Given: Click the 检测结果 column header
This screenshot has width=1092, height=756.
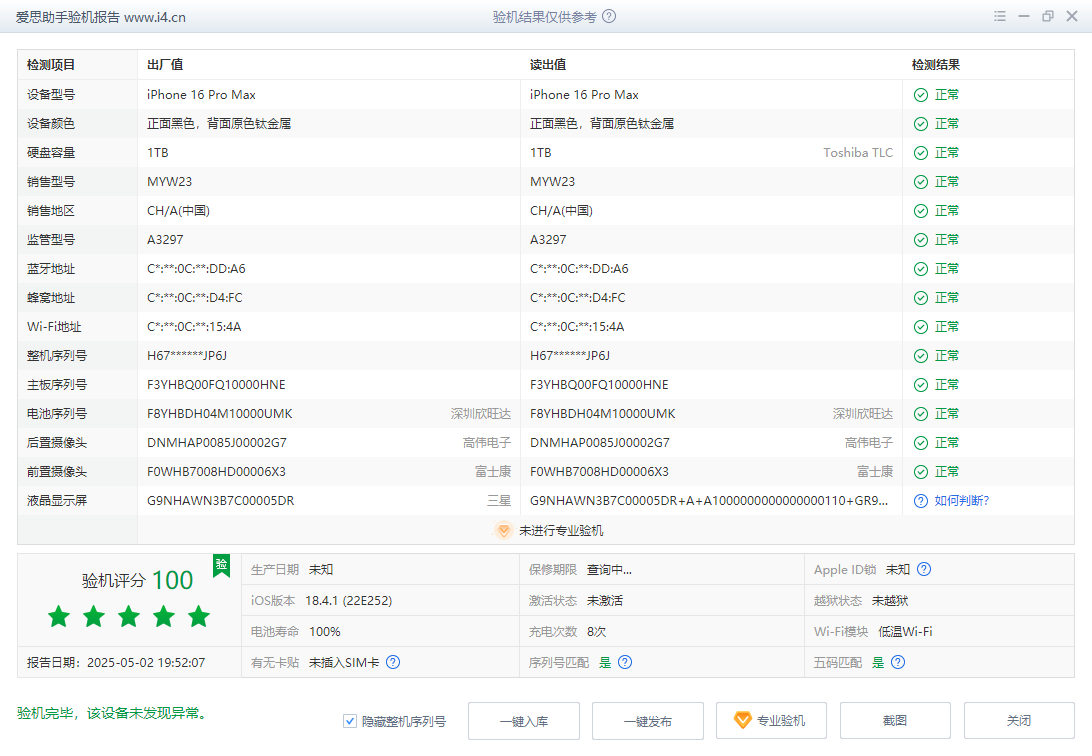Looking at the screenshot, I should tap(935, 65).
